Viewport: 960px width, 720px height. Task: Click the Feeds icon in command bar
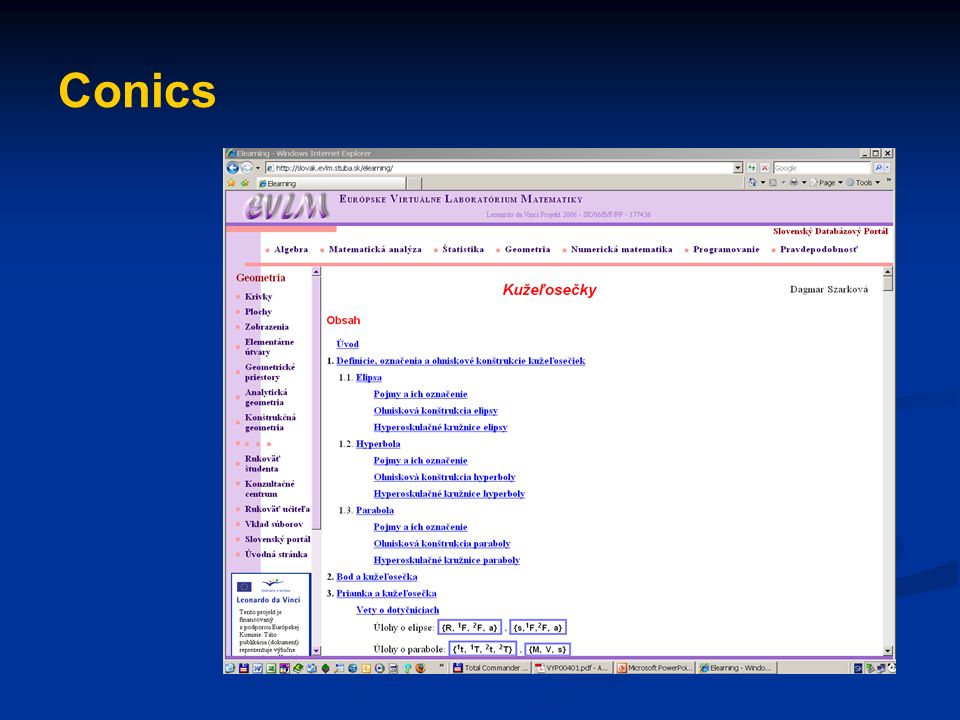pos(773,182)
